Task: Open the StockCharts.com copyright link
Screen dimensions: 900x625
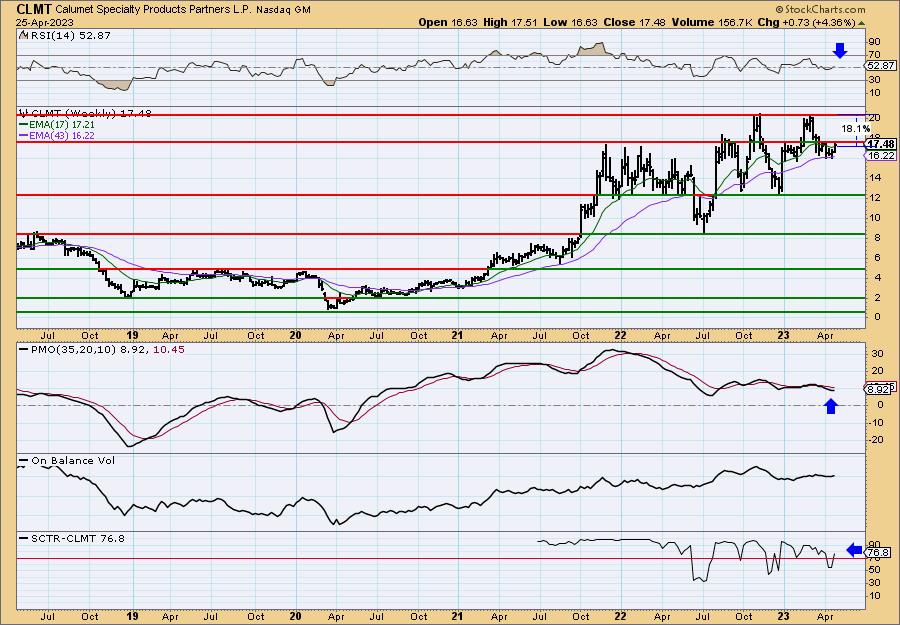Action: tap(820, 10)
